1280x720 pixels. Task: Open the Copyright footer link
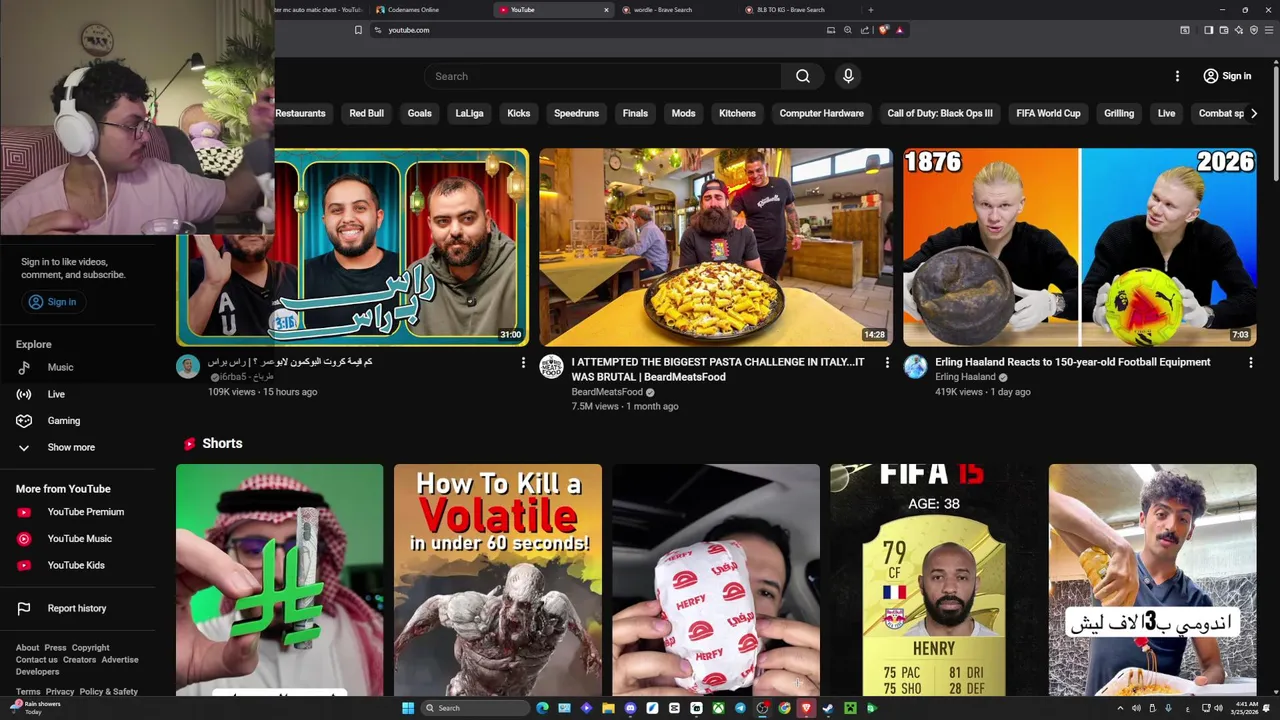coord(90,648)
